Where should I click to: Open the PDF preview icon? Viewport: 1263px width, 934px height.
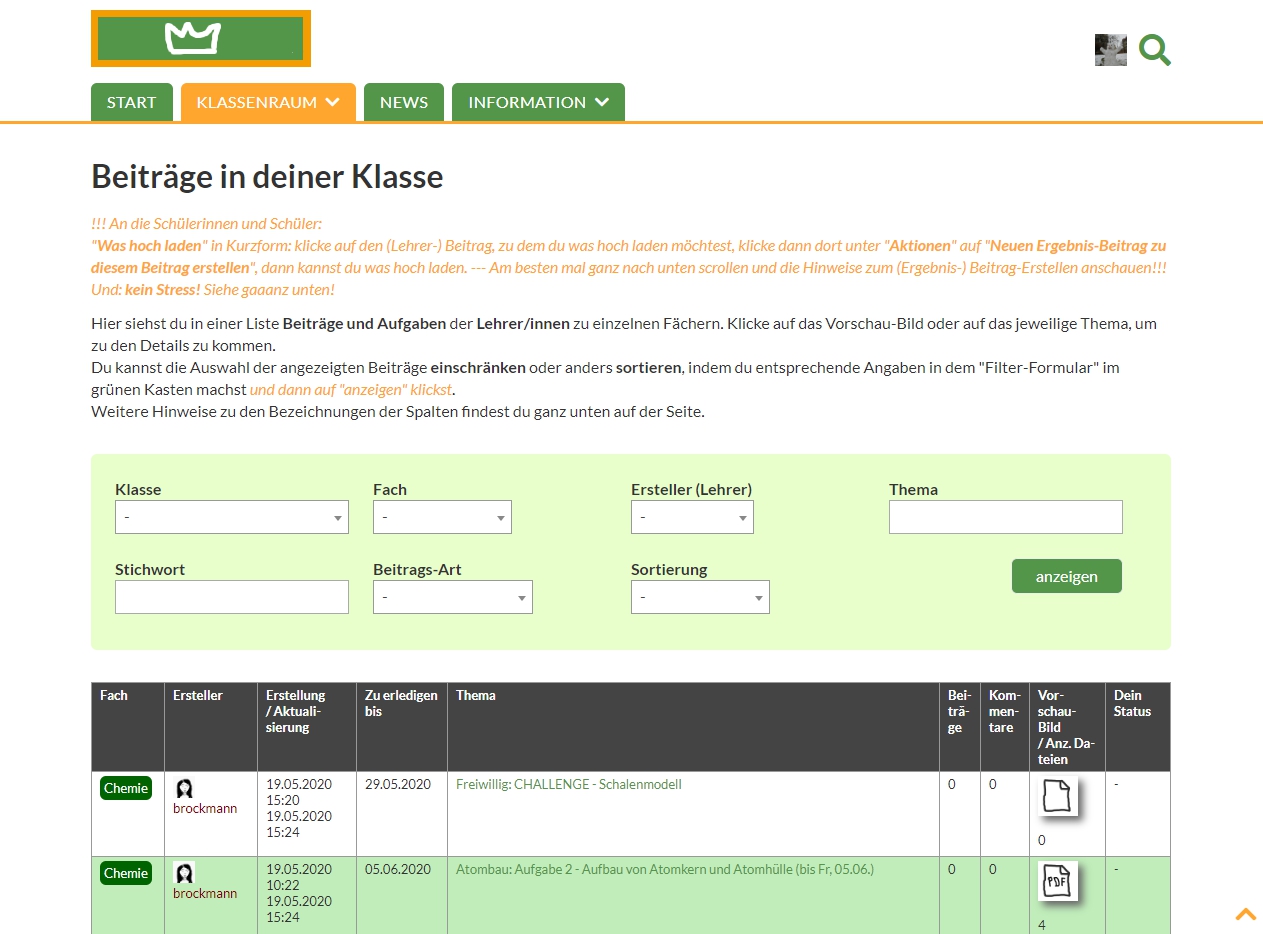click(x=1057, y=881)
